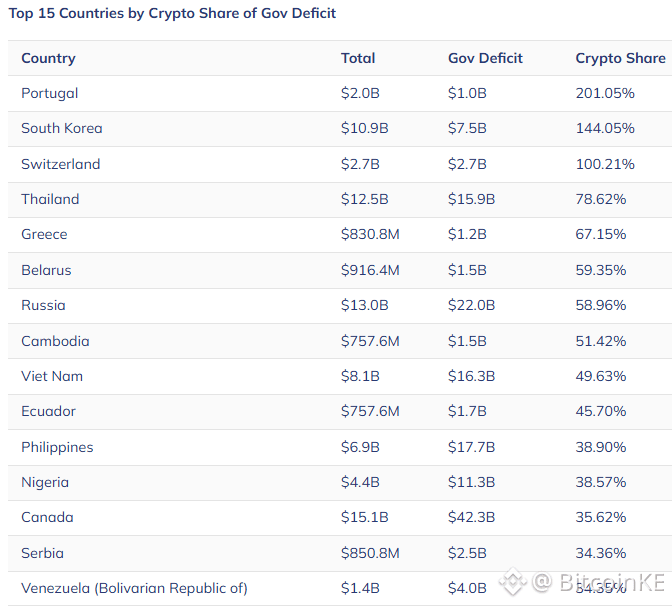The height and width of the screenshot is (607, 672).
Task: Select the Nigeria country cell
Action: coord(45,482)
